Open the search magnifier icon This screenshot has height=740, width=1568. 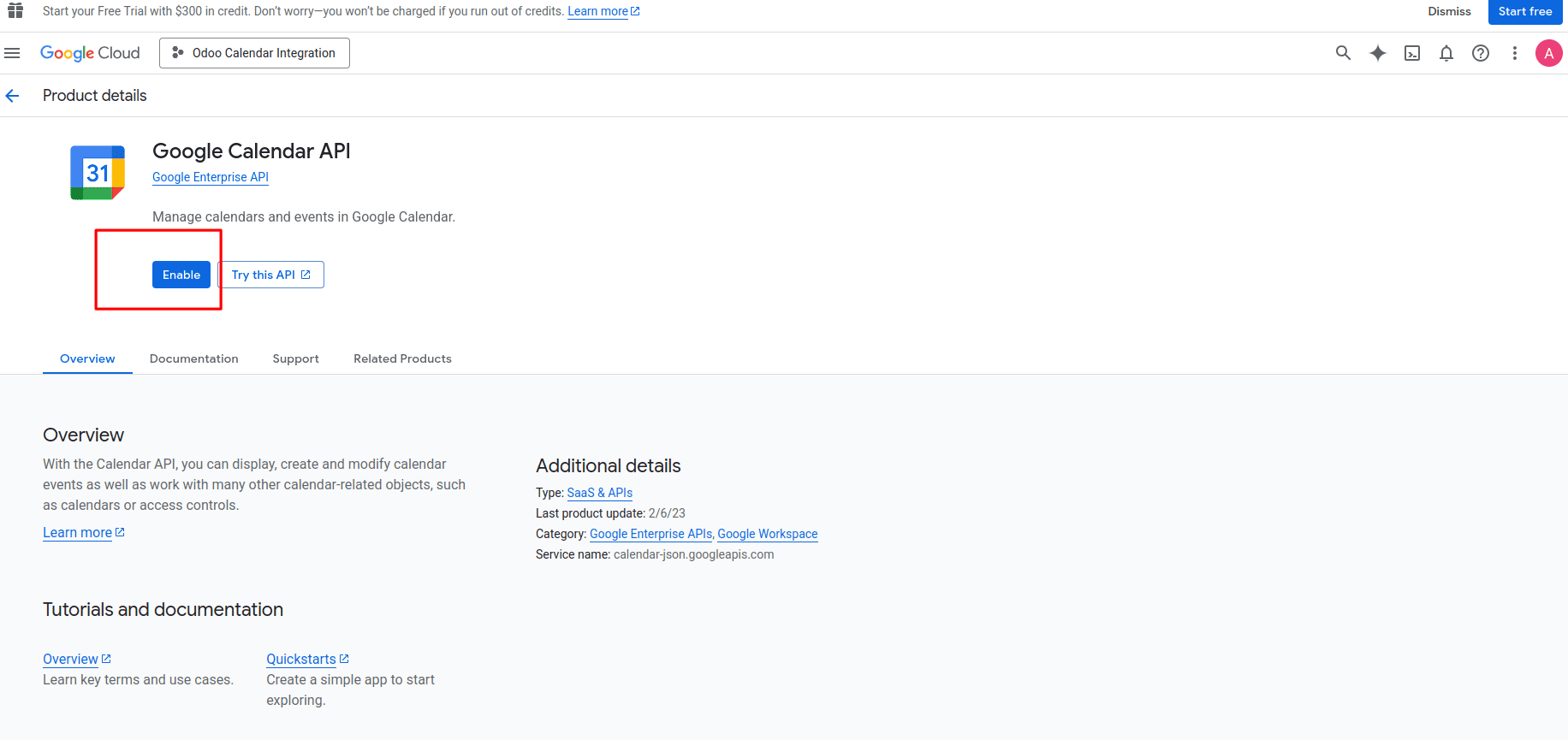click(1343, 53)
